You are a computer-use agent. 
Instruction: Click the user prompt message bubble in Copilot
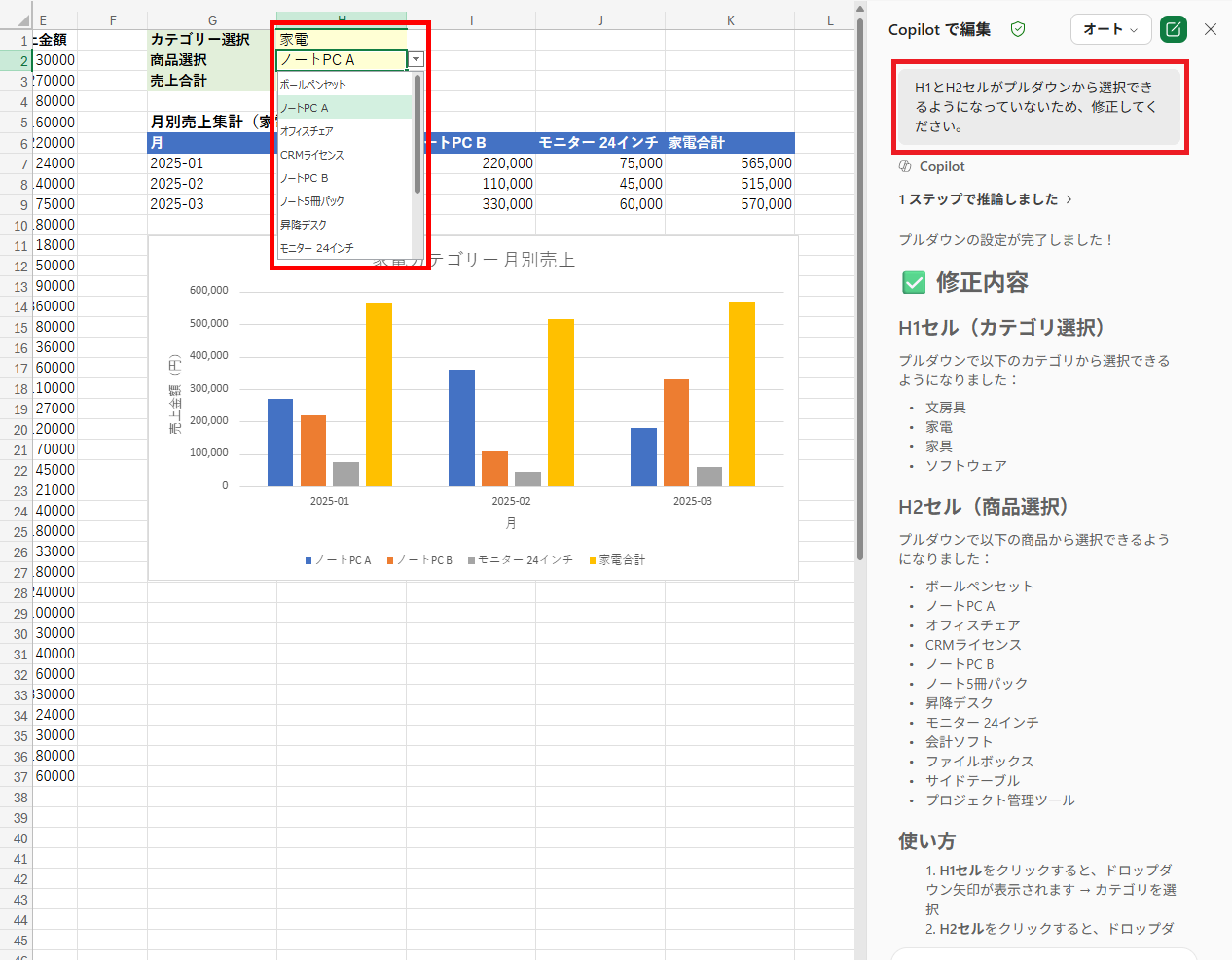tap(1038, 107)
